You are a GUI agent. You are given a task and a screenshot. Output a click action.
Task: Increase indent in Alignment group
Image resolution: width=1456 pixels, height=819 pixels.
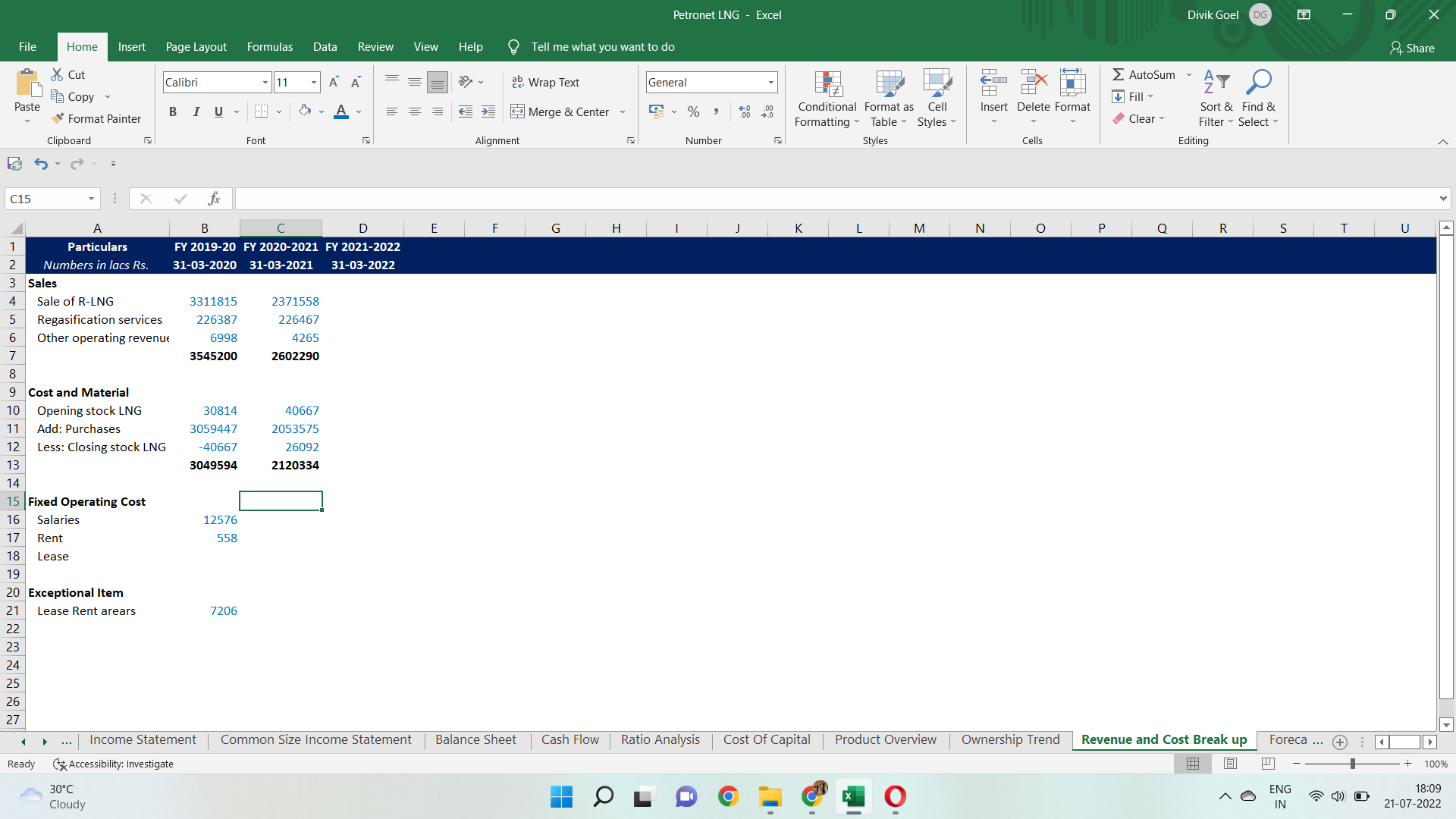tap(488, 111)
